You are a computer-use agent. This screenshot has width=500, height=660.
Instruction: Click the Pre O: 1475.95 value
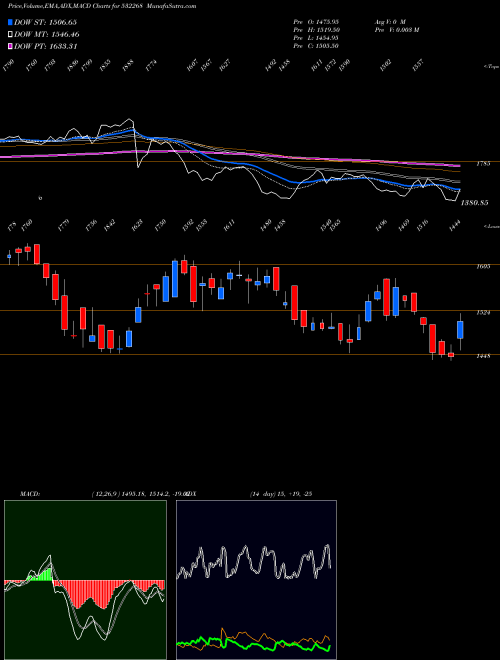317,21
